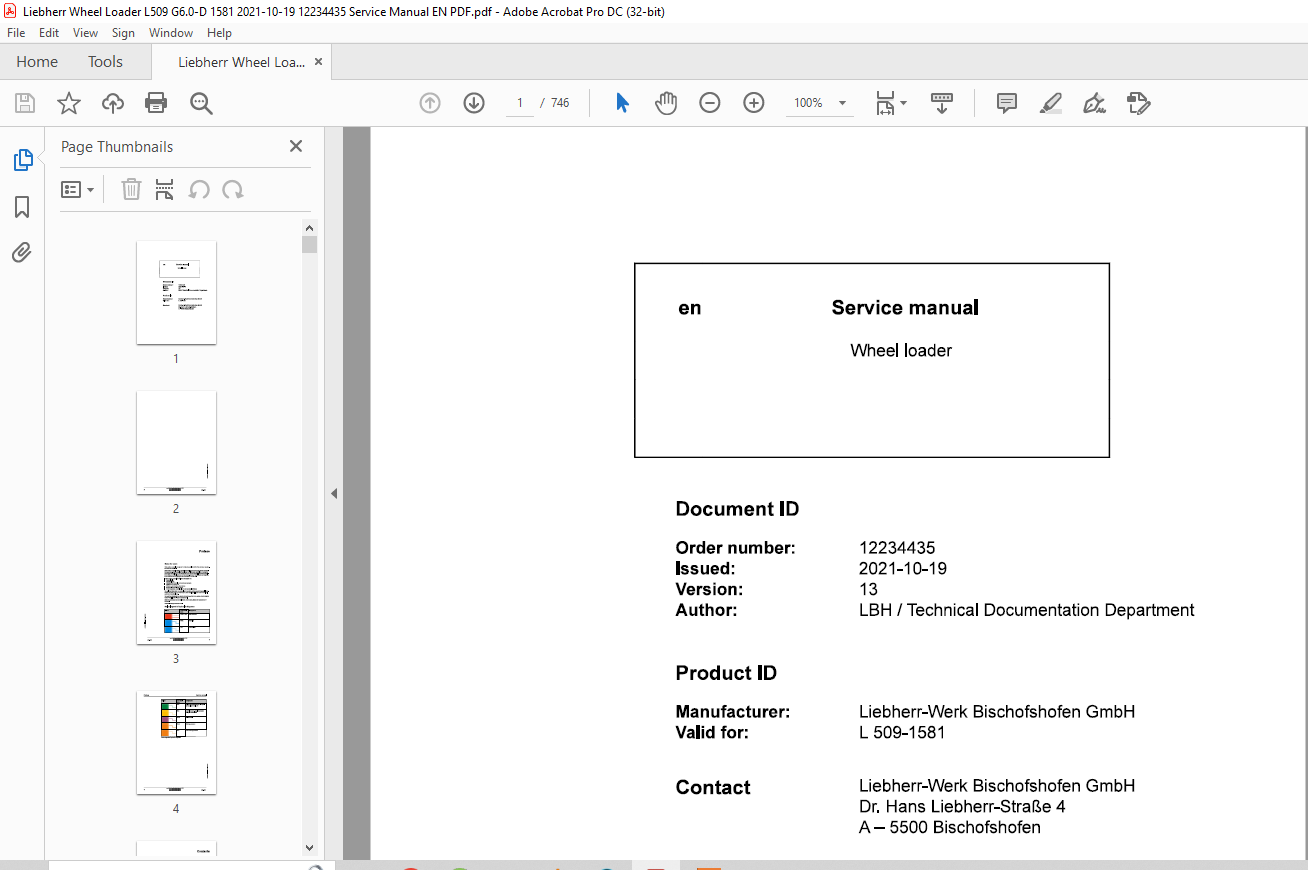Choose the Selection arrow tool
The width and height of the screenshot is (1308, 870).
click(x=622, y=103)
